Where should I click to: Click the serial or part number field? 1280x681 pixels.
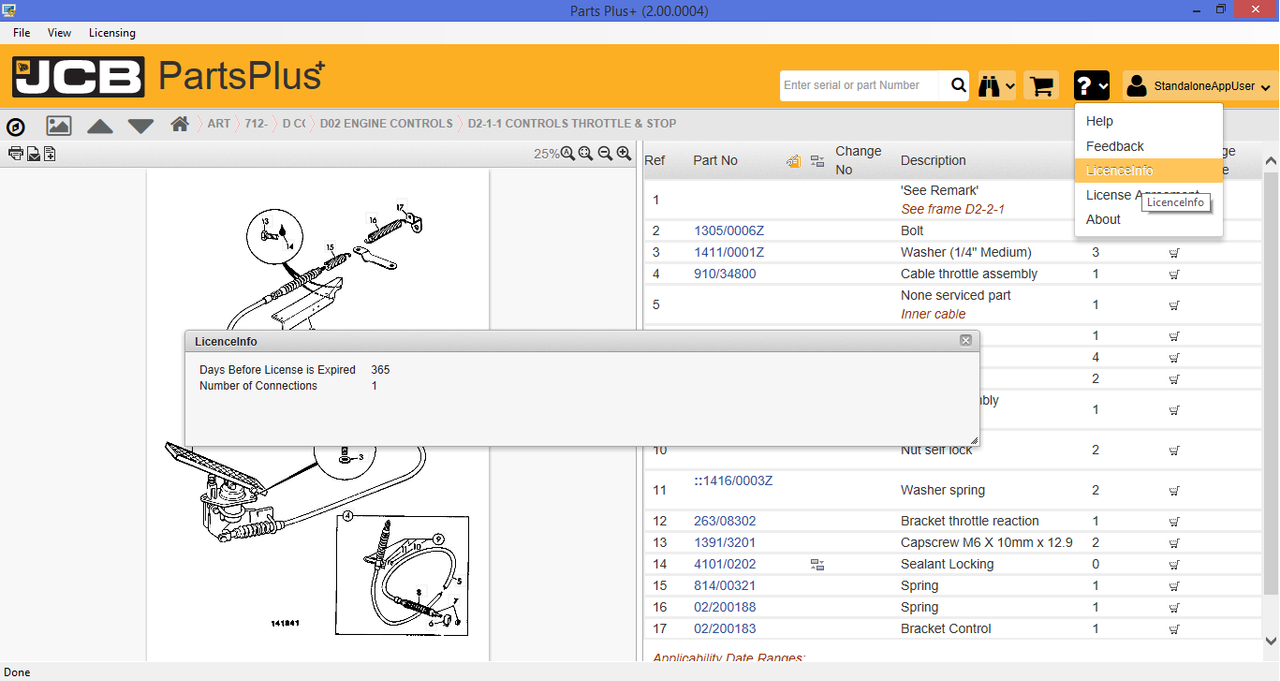(862, 86)
